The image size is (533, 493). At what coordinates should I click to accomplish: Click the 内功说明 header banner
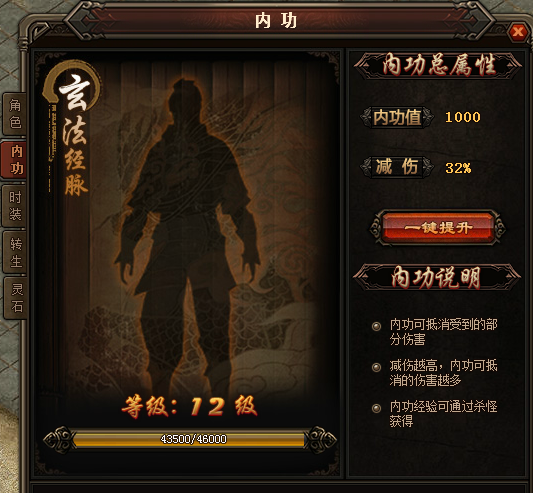437,277
